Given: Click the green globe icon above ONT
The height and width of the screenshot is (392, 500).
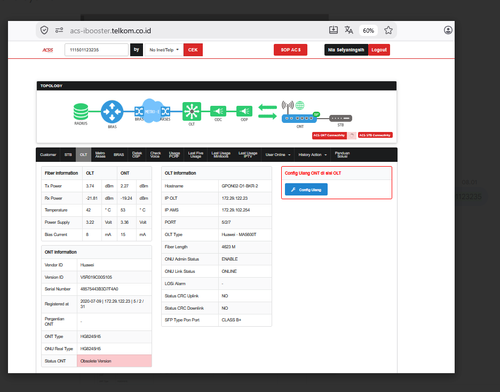Looking at the screenshot, I should [x=300, y=105].
